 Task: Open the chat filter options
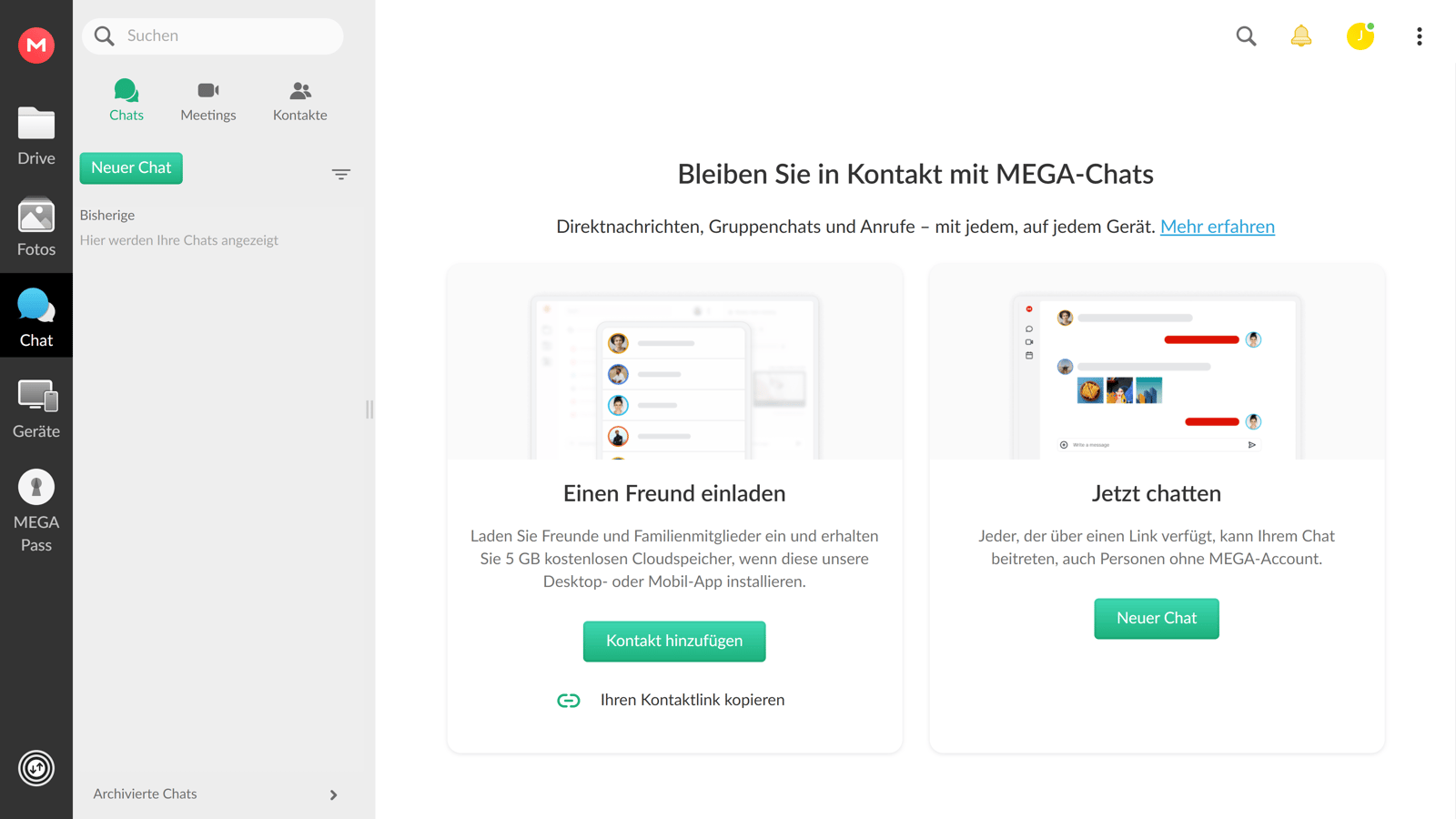(x=341, y=173)
